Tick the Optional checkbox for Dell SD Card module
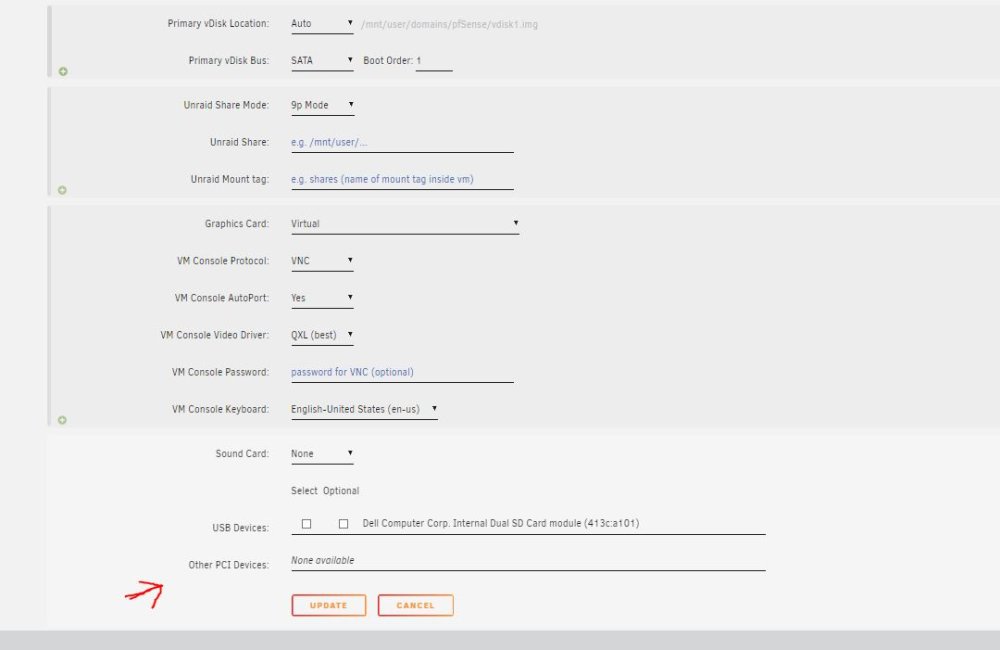The height and width of the screenshot is (650, 1000). (x=344, y=524)
